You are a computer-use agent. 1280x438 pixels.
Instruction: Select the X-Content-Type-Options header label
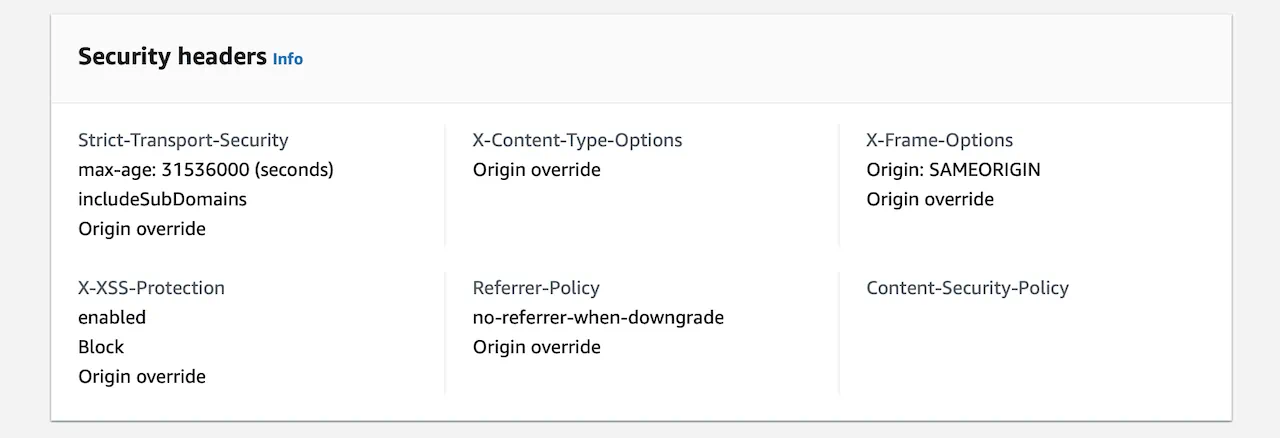tap(577, 140)
